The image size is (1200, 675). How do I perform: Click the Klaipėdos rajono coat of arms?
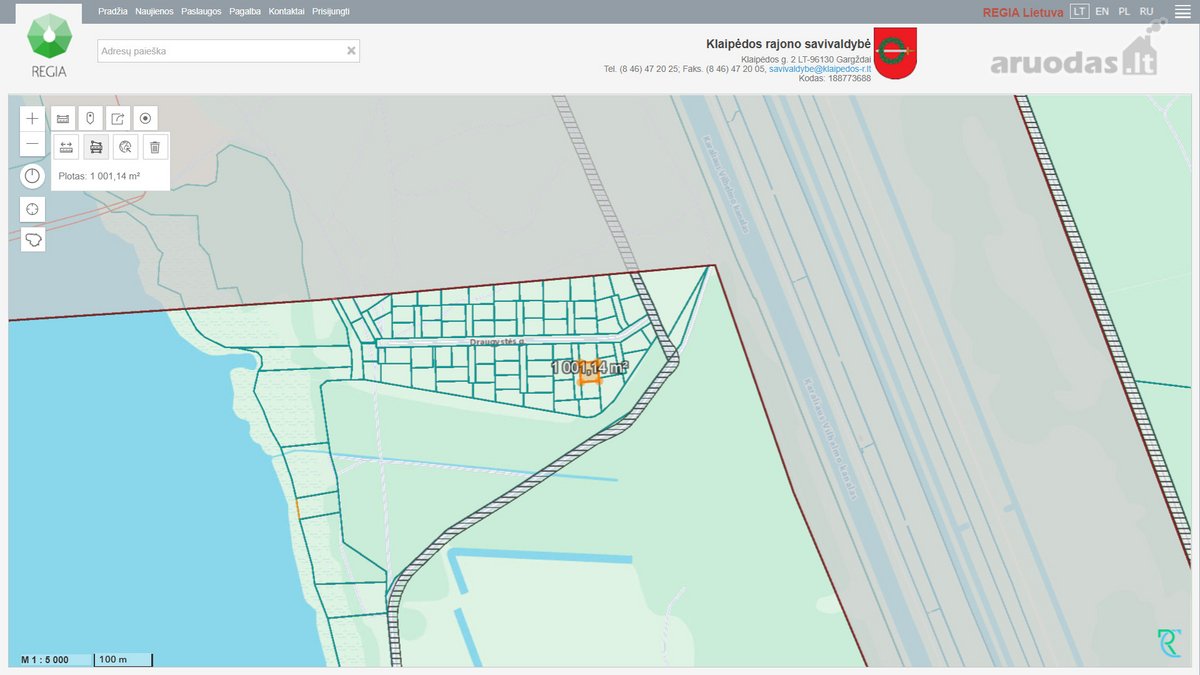(895, 53)
